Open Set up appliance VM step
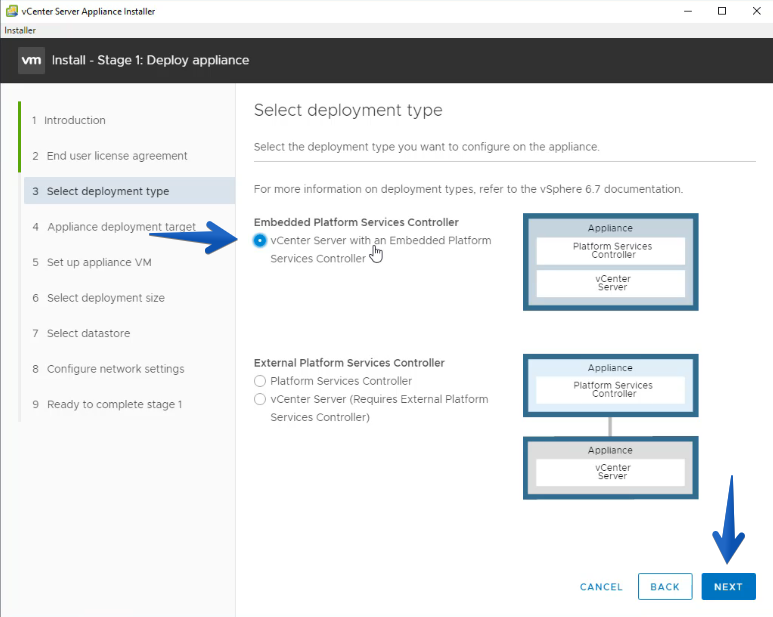The width and height of the screenshot is (773, 617). click(92, 262)
